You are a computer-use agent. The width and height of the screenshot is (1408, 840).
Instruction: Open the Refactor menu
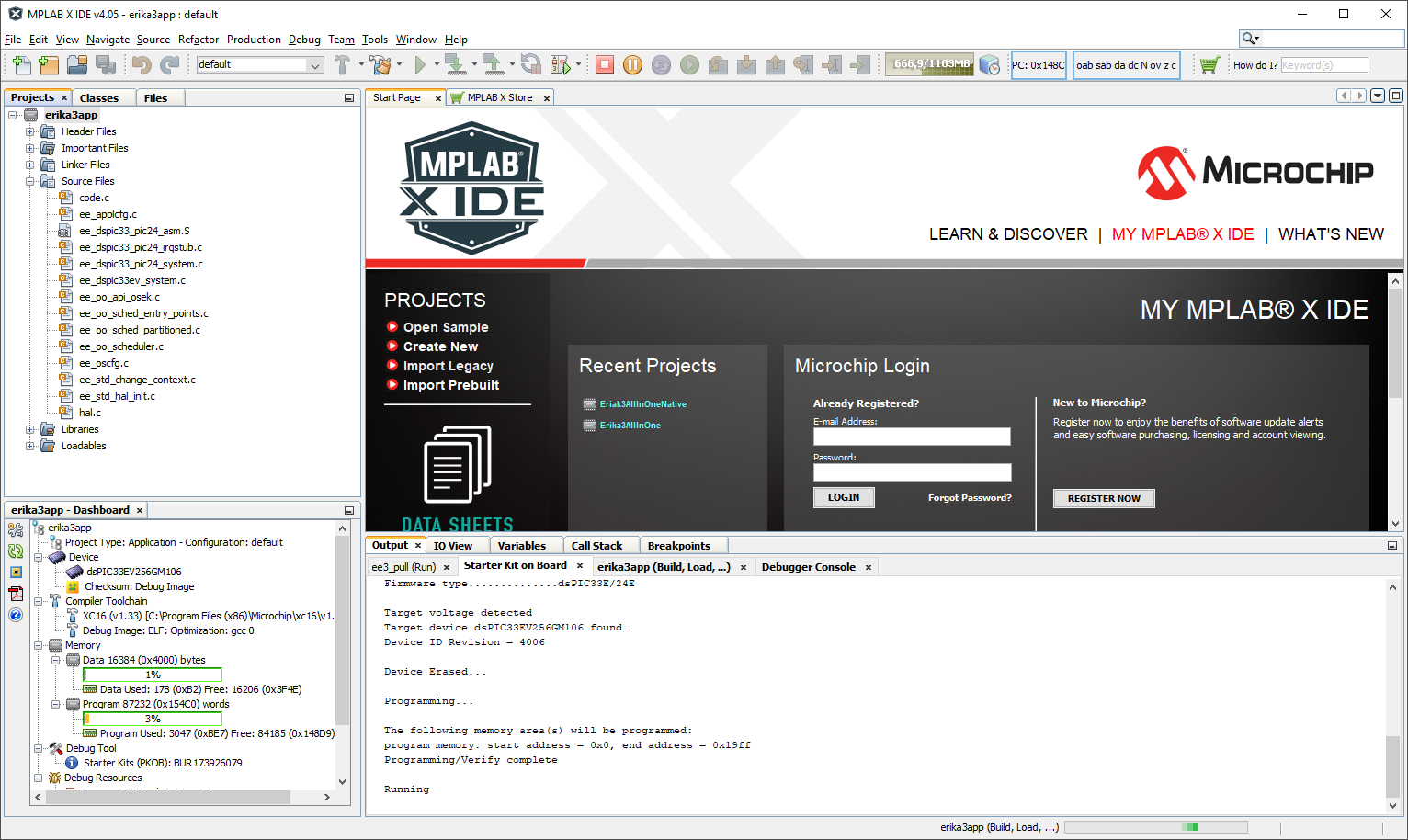(x=199, y=40)
